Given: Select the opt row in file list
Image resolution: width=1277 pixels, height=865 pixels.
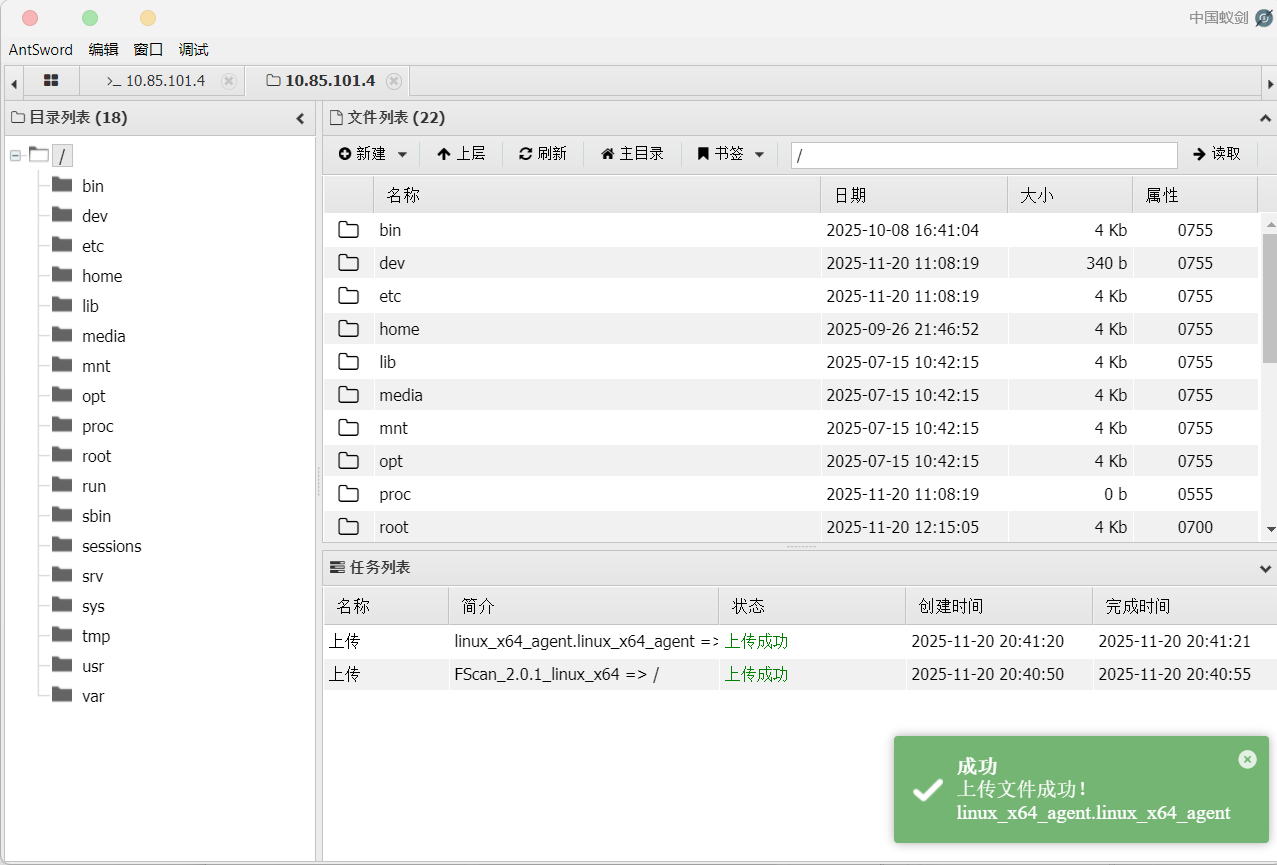Looking at the screenshot, I should (x=790, y=461).
